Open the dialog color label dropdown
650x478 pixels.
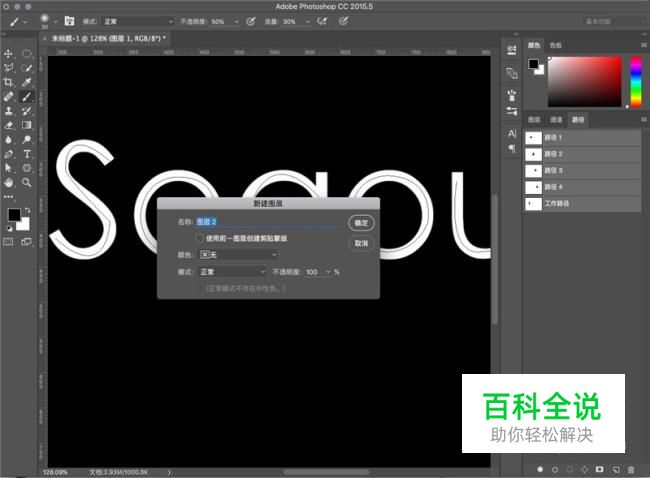click(238, 255)
